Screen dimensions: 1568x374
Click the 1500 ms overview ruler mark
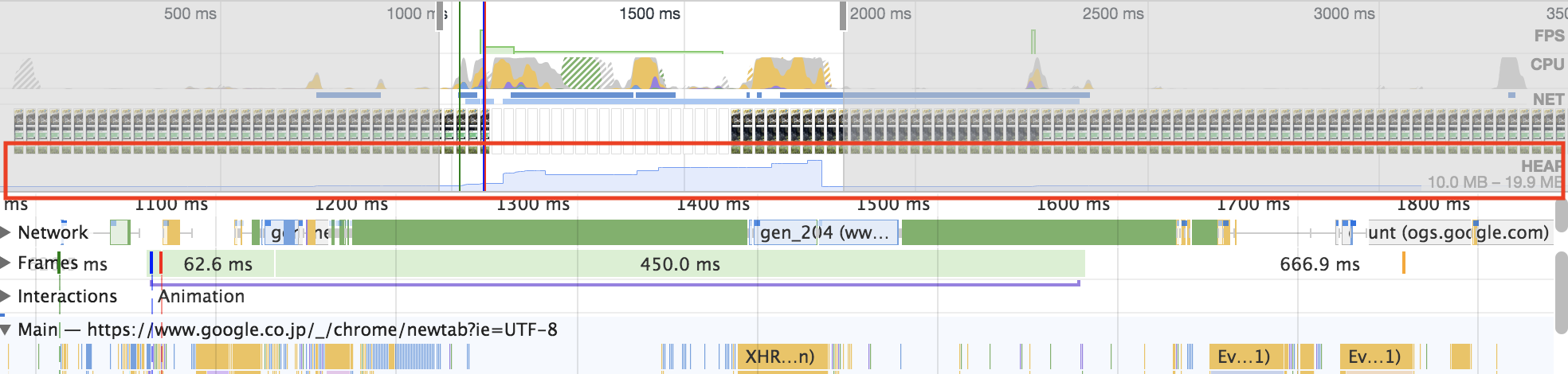click(649, 14)
